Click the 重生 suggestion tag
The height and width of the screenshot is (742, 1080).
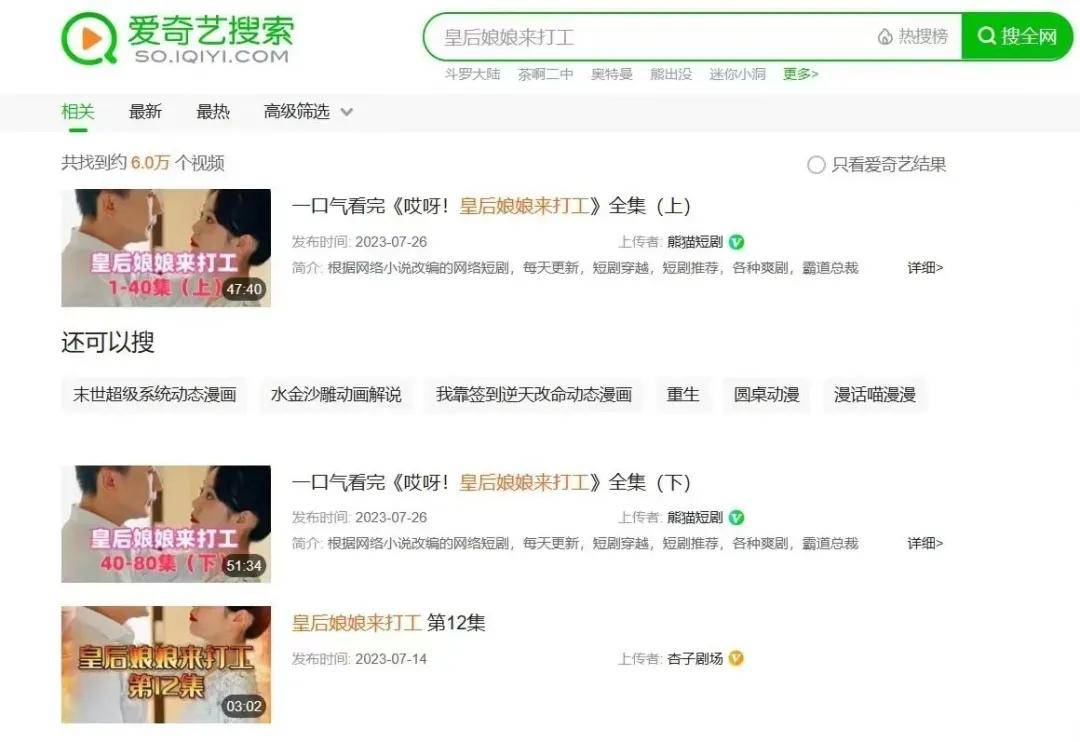(683, 395)
